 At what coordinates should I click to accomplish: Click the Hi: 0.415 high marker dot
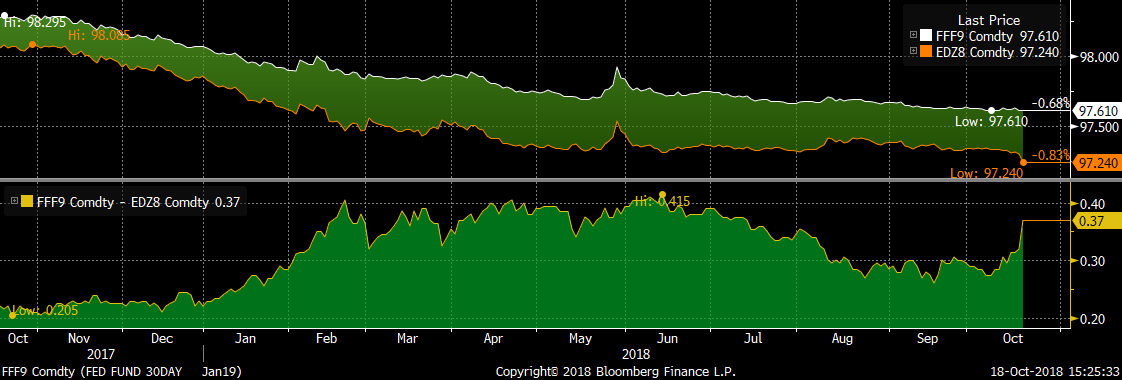tap(662, 195)
